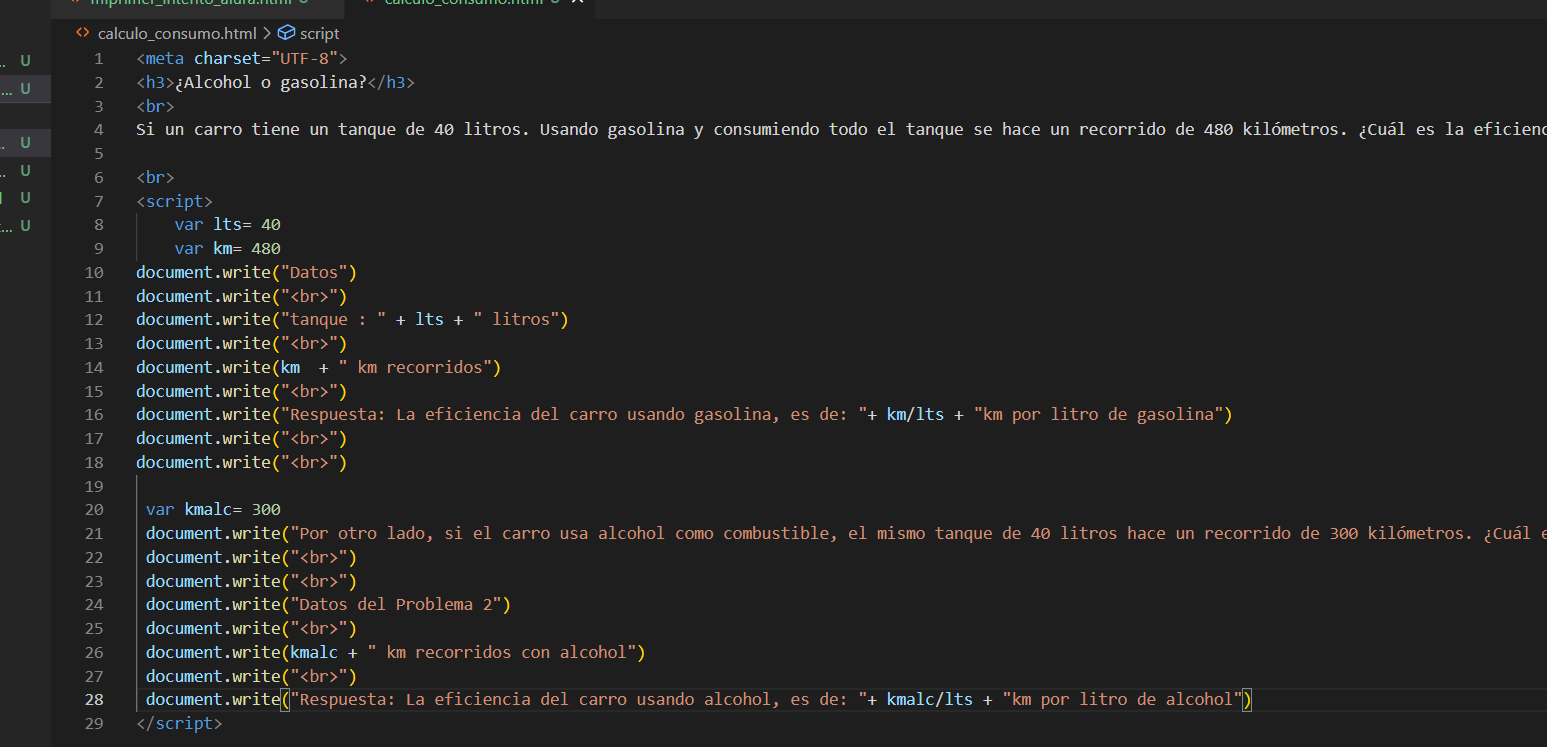Click the km/lts expression on line 16
The image size is (1547, 747).
[915, 414]
